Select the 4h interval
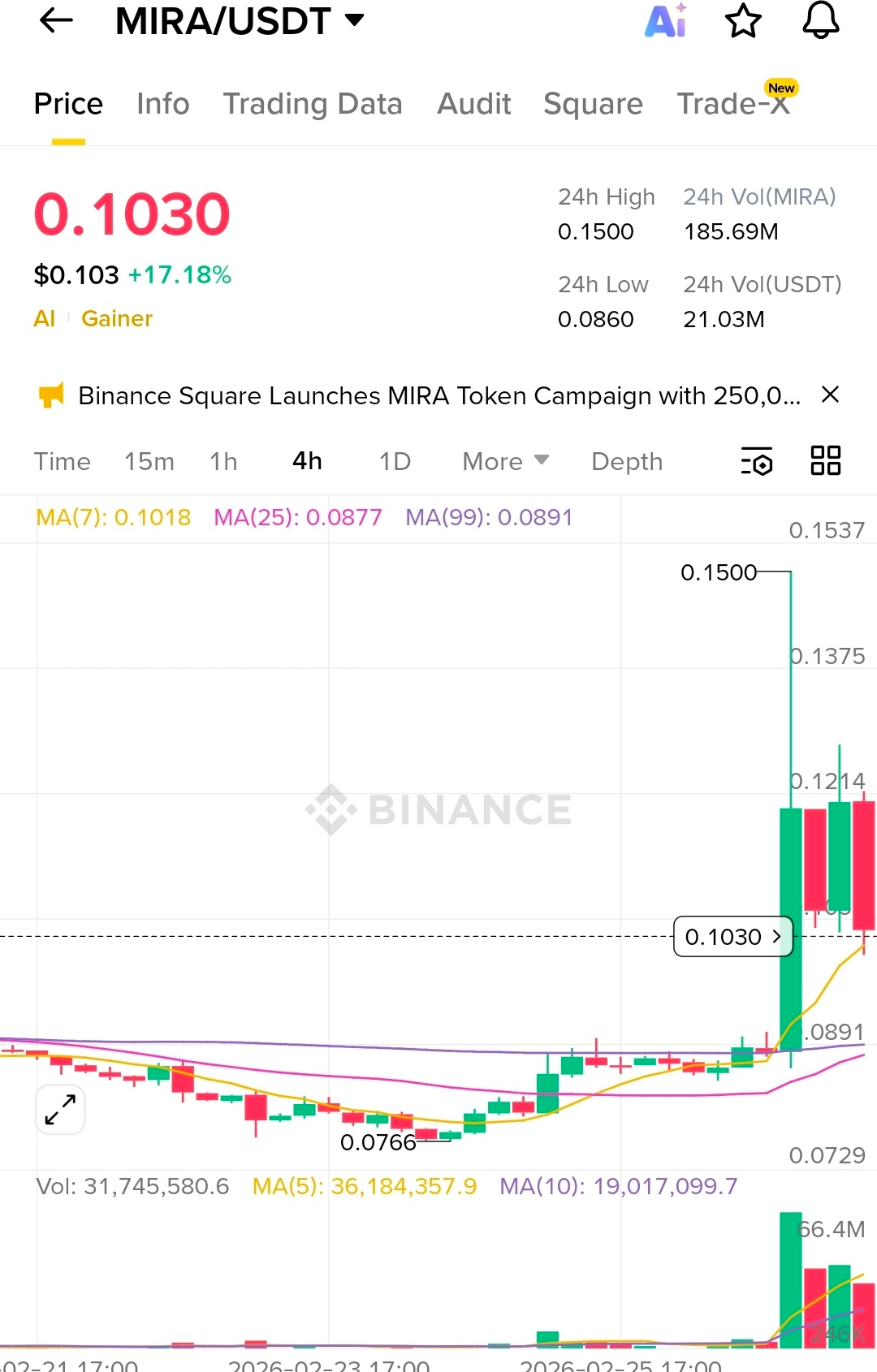The image size is (877, 1372). (x=307, y=461)
